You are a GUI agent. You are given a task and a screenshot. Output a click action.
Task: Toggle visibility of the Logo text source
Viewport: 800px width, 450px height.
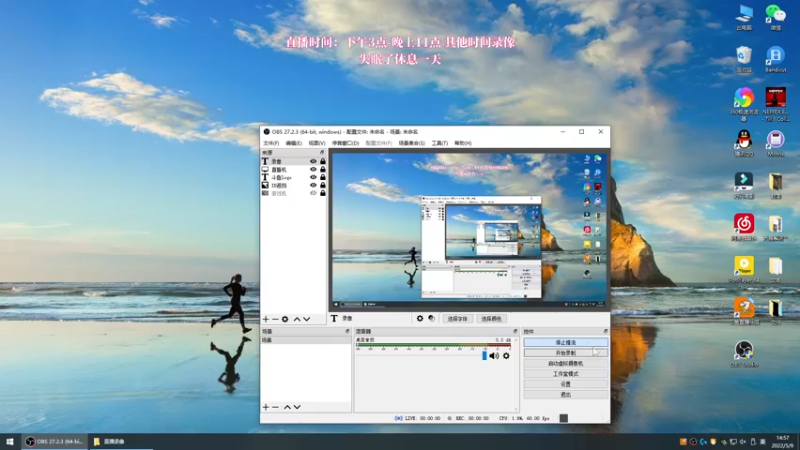(313, 177)
